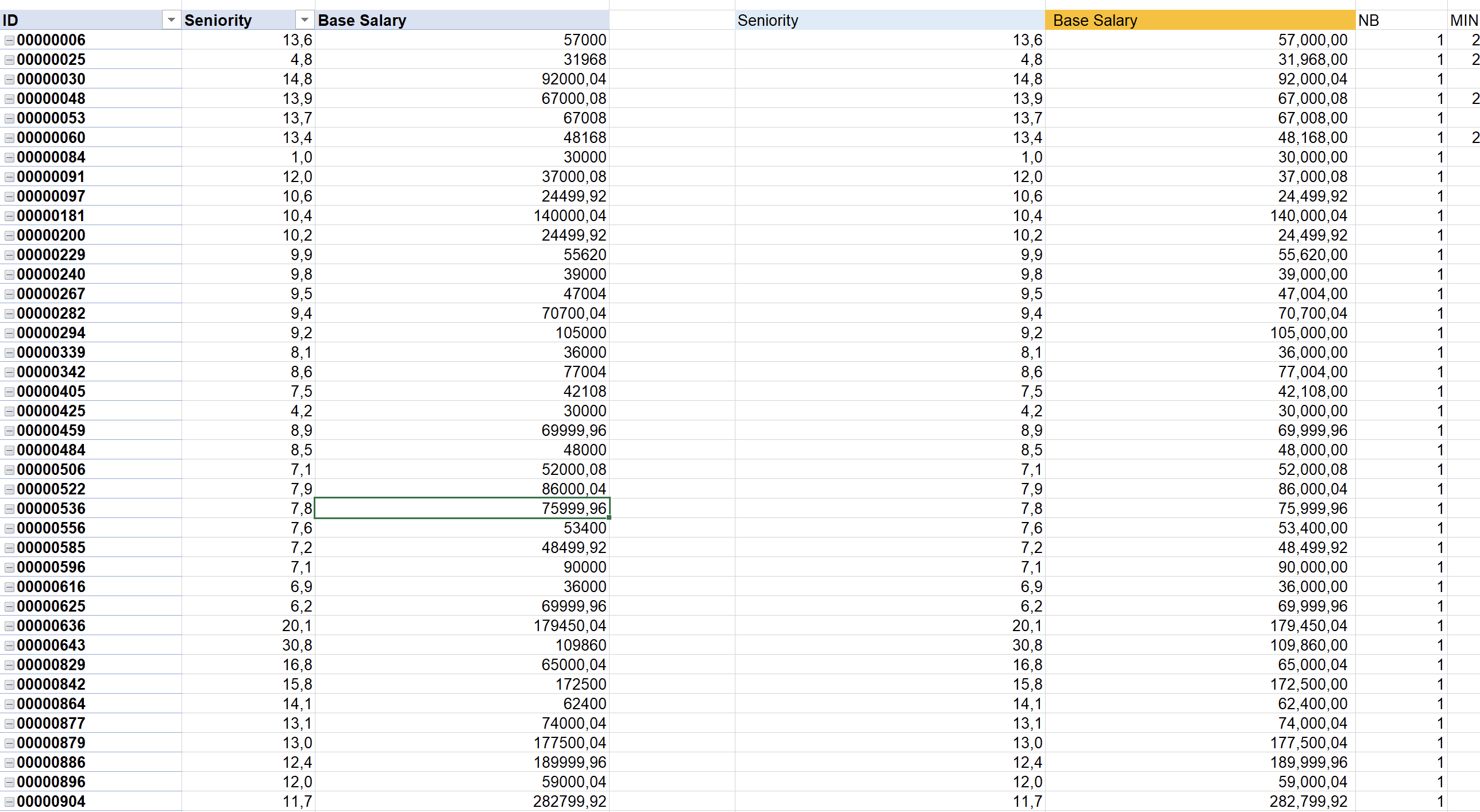Open the Seniority column filter dropdown
The image size is (1480, 812).
[x=305, y=20]
